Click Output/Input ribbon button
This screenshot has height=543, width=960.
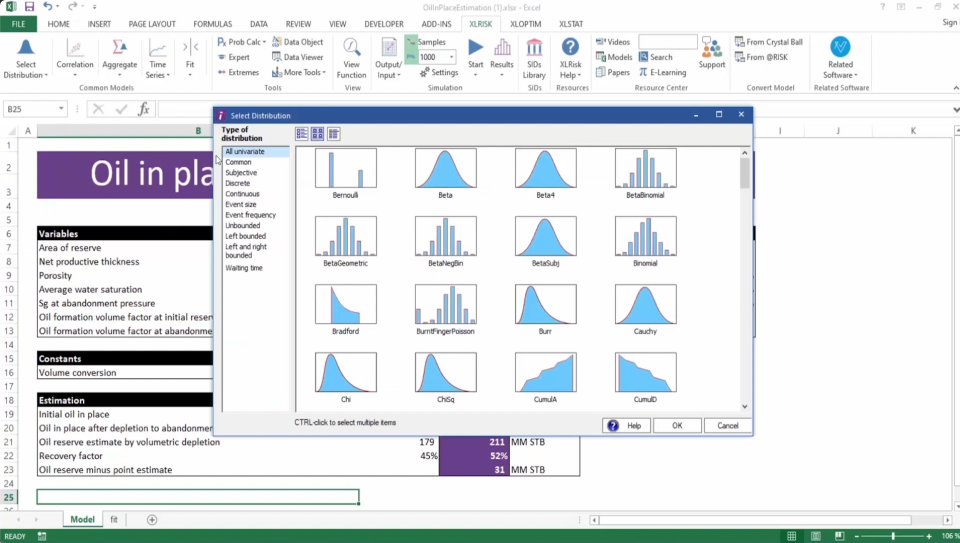(x=388, y=58)
